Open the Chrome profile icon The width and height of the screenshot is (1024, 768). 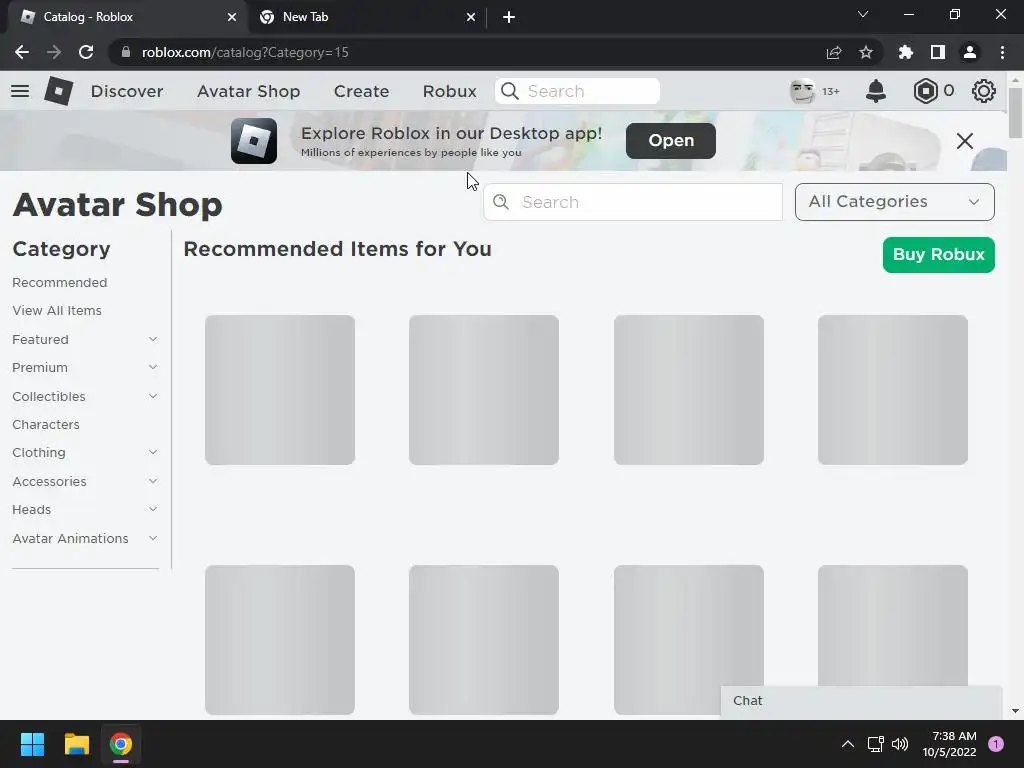pos(970,52)
